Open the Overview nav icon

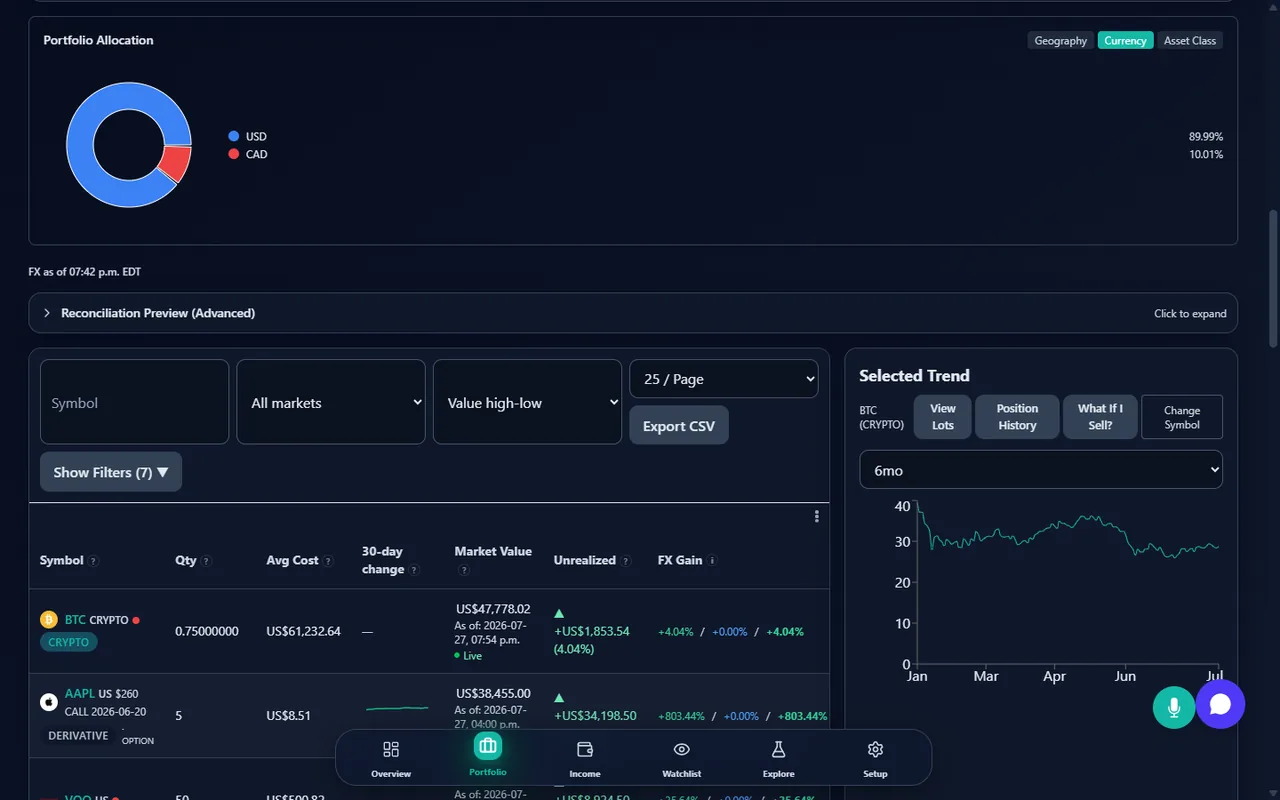[391, 749]
